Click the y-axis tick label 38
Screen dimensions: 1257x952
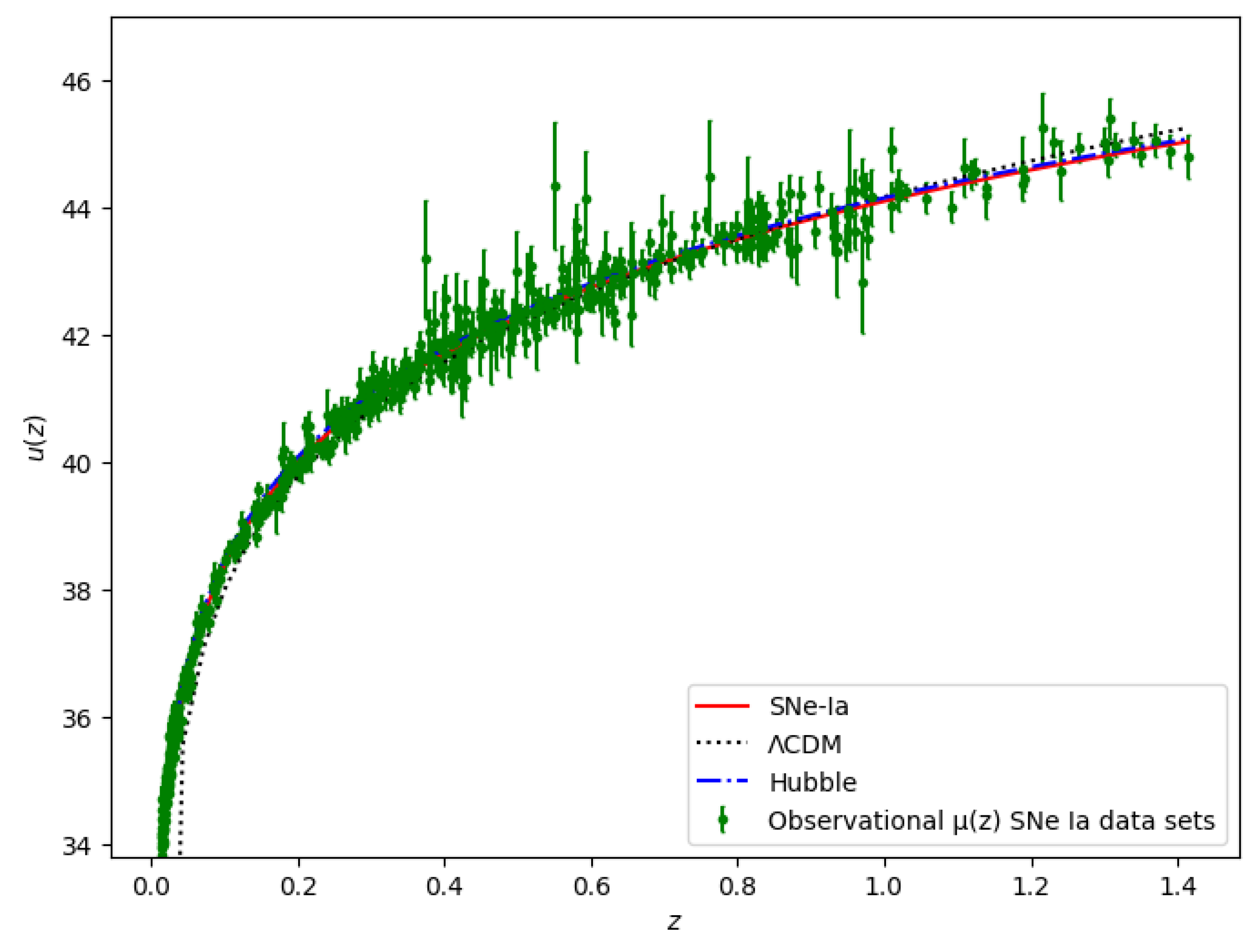76,591
